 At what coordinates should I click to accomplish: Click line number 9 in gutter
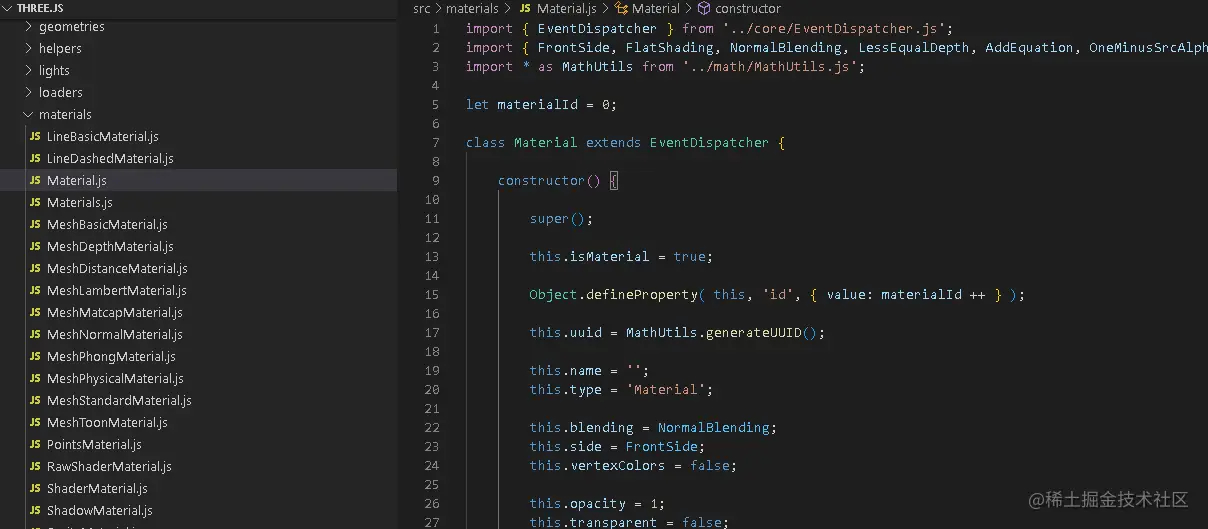coord(435,180)
